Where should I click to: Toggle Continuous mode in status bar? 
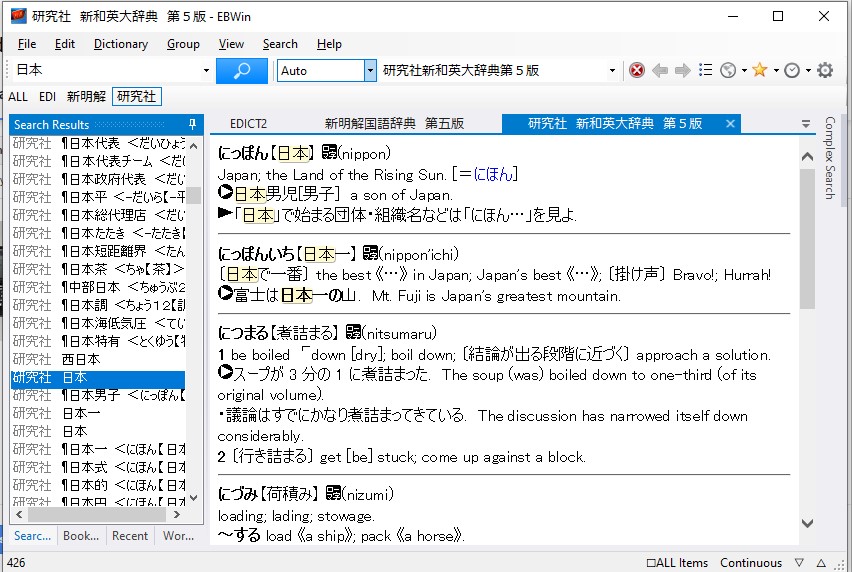coord(750,563)
